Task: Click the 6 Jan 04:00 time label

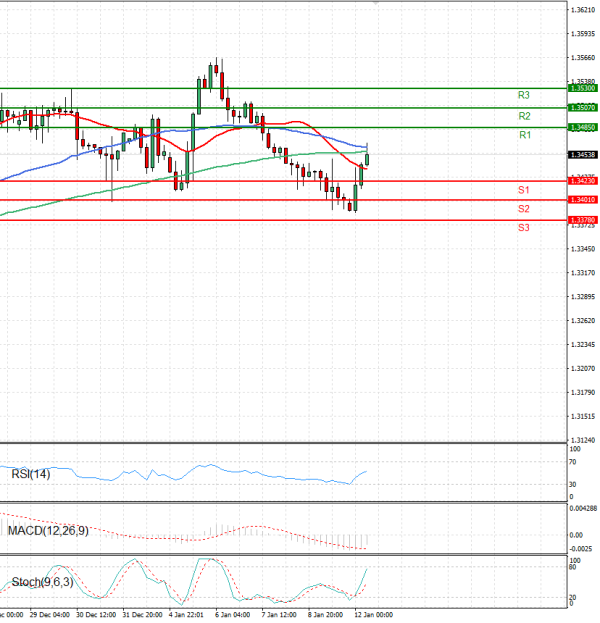Action: click(232, 615)
